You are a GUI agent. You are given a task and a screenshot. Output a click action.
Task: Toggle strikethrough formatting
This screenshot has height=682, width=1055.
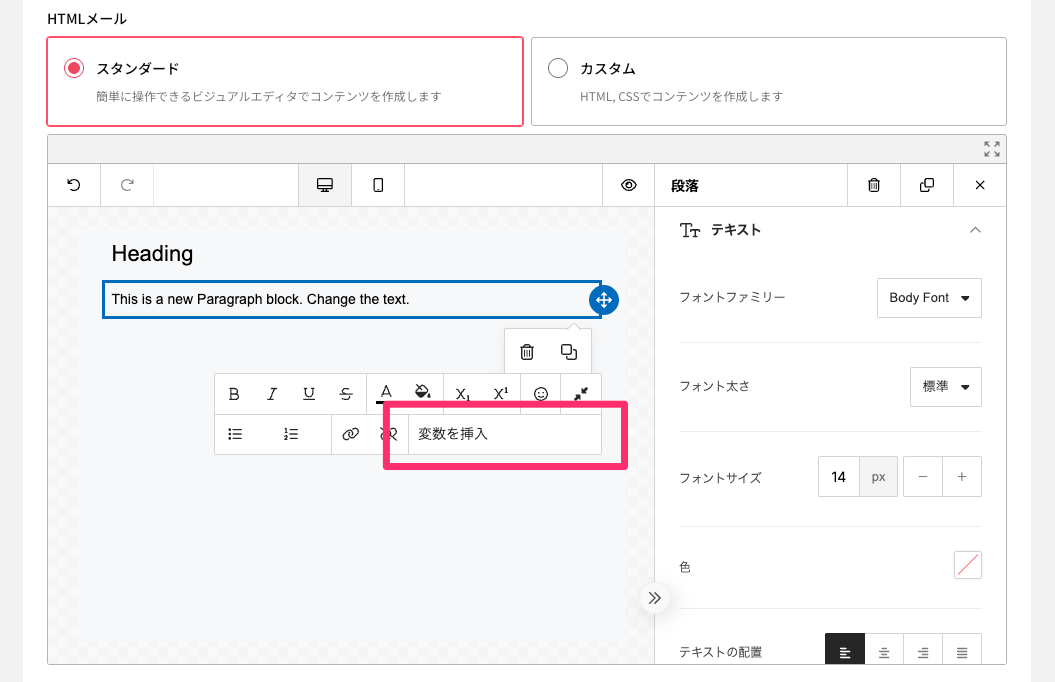coord(346,394)
